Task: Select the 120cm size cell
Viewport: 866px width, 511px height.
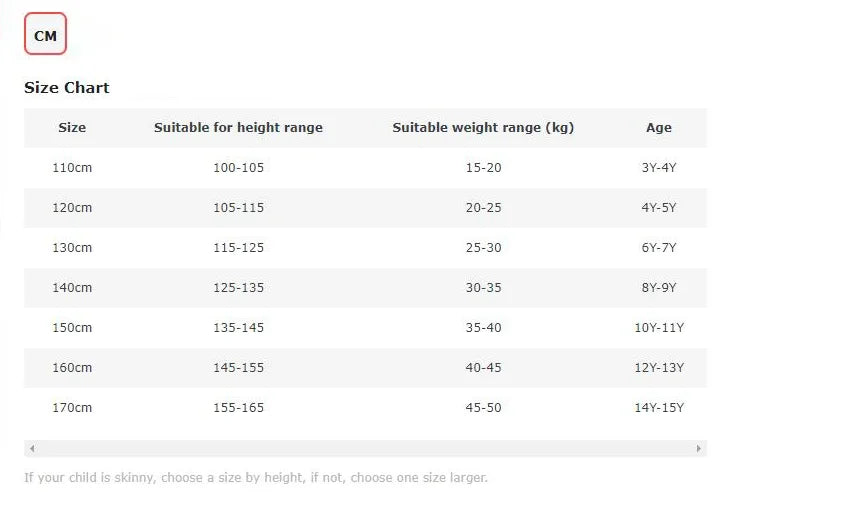Action: [72, 208]
